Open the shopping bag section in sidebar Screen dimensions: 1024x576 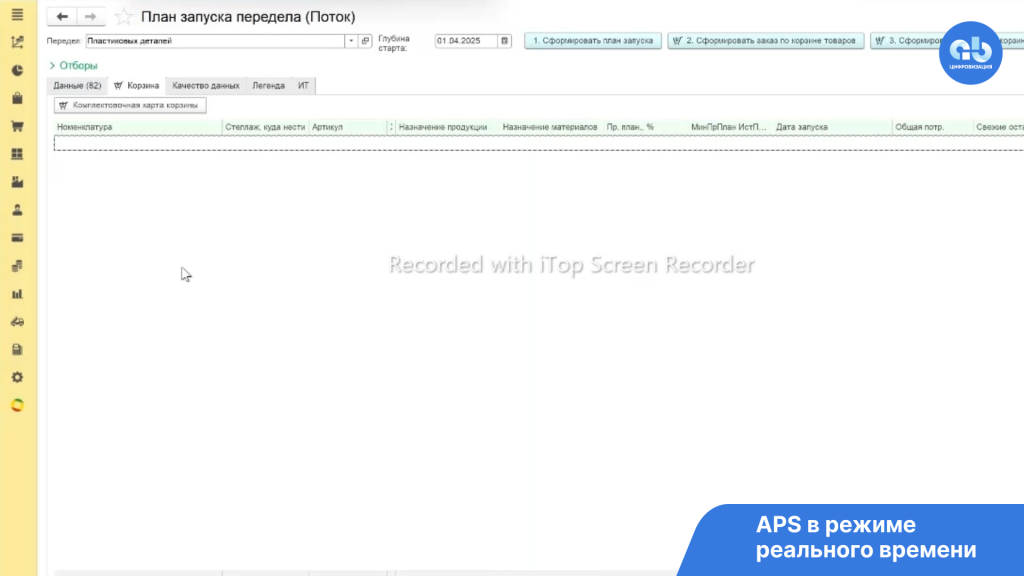(x=18, y=98)
